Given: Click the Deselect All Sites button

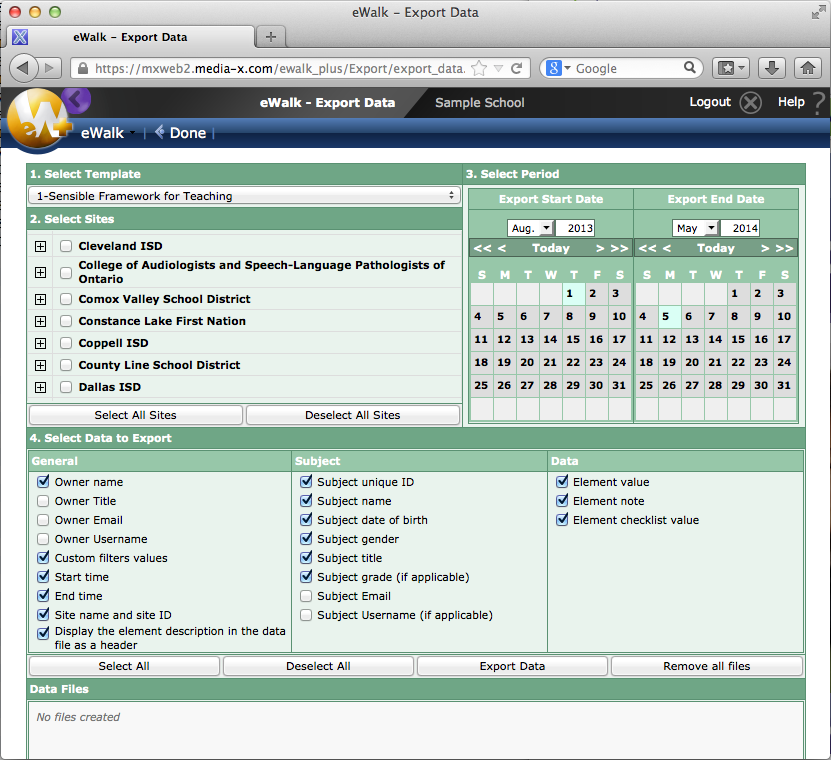Looking at the screenshot, I should click(x=353, y=415).
